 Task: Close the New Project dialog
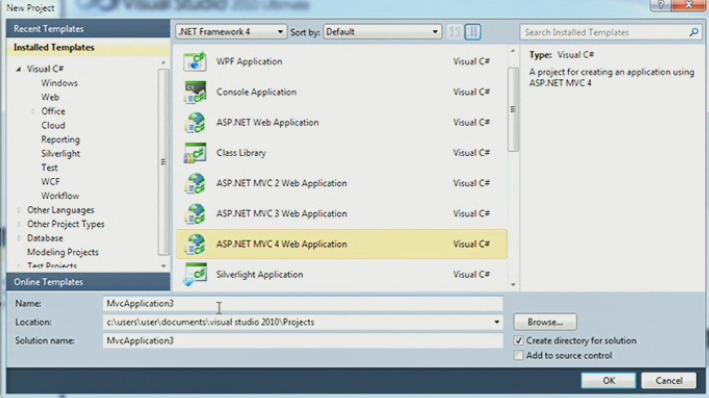click(689, 5)
